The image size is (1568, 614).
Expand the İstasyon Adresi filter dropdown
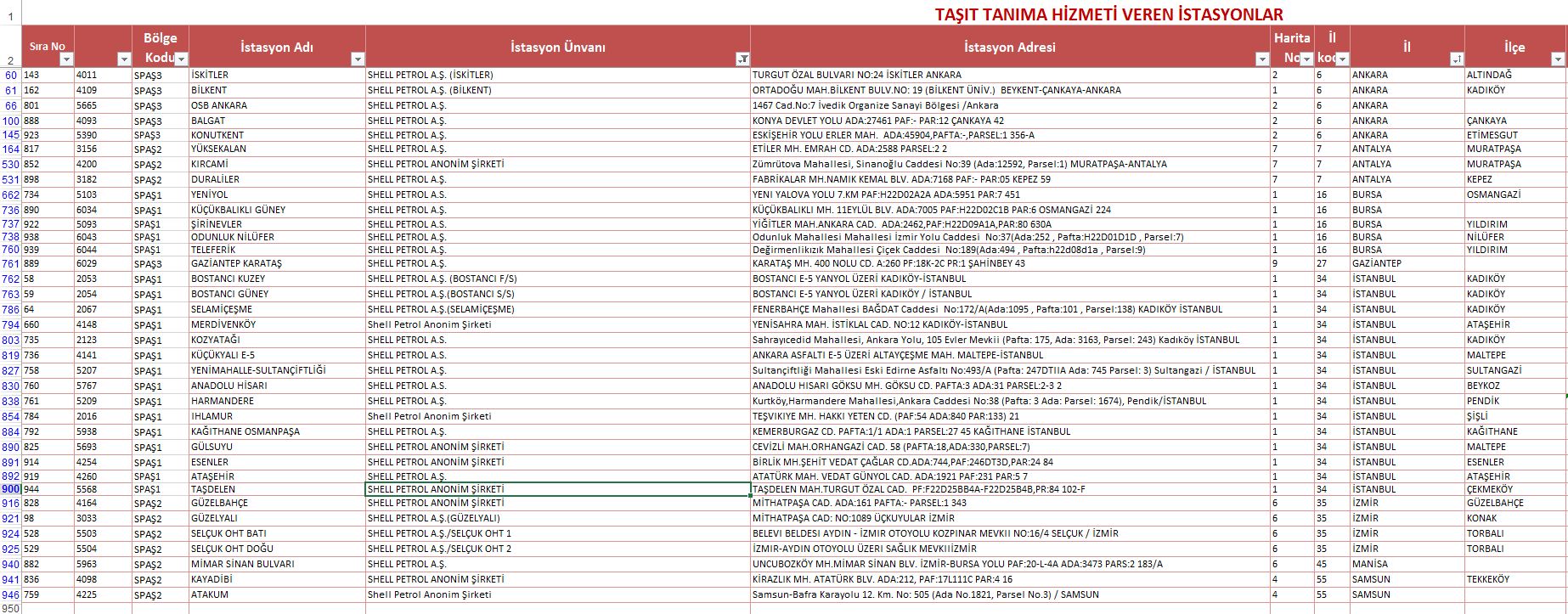coord(1262,59)
